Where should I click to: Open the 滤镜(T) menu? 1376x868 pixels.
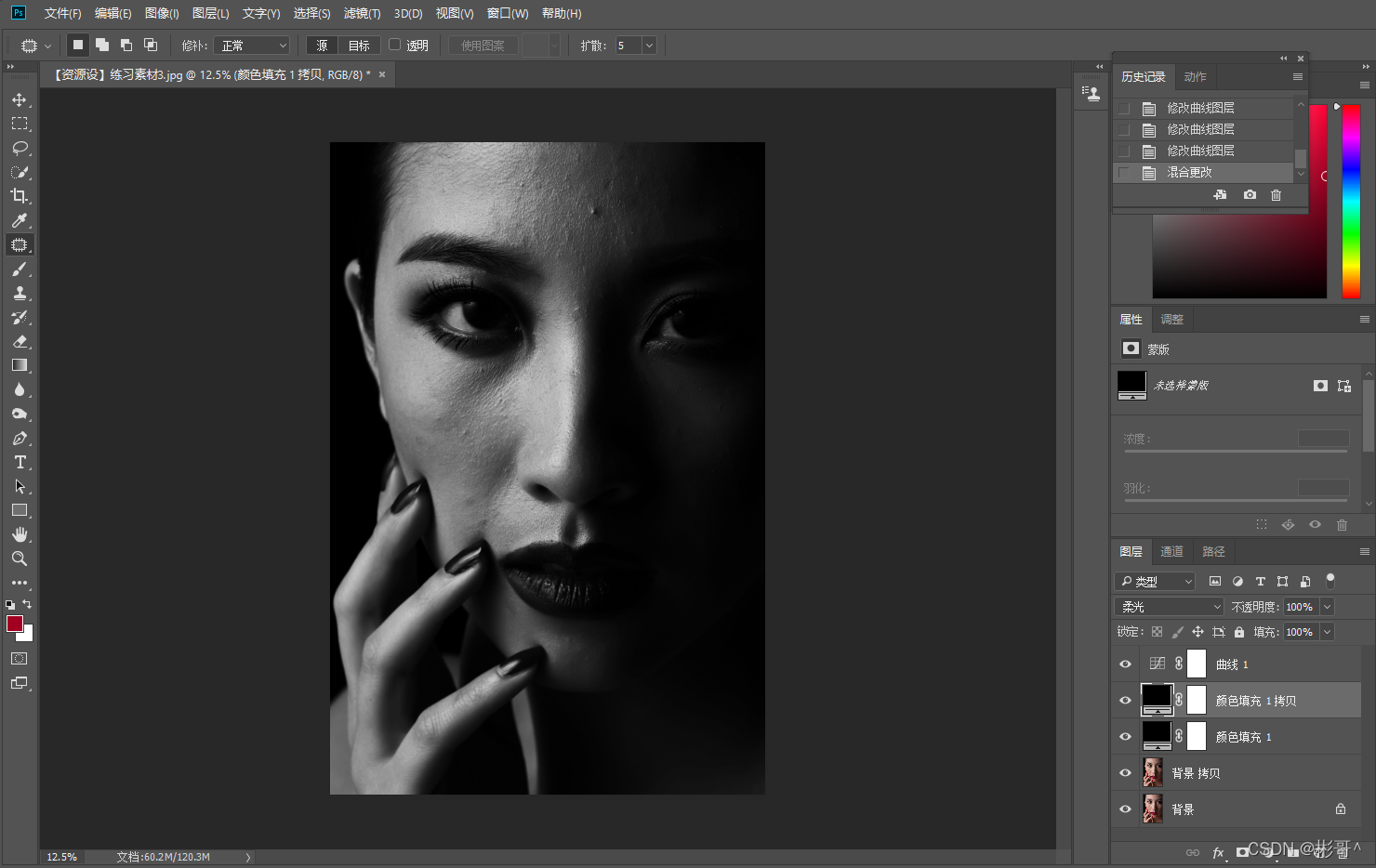pos(362,13)
